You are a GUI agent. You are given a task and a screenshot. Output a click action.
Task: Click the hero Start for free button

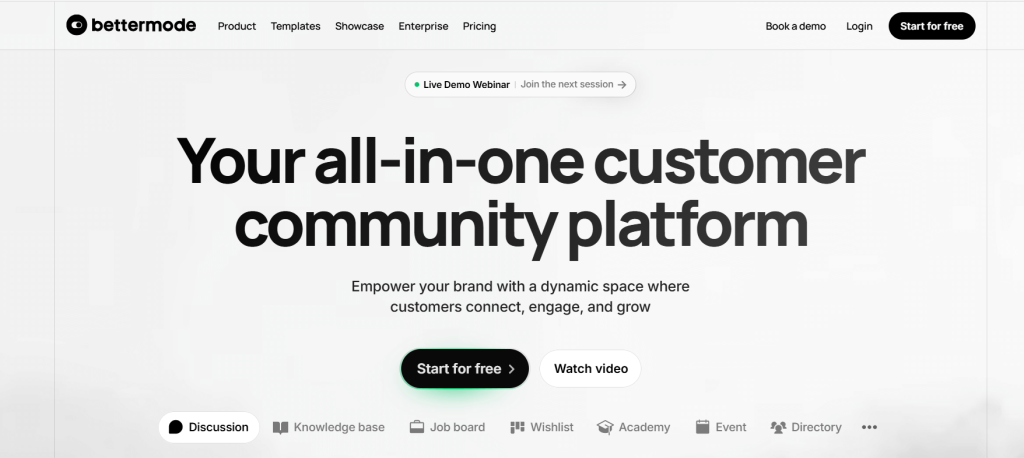coord(465,368)
